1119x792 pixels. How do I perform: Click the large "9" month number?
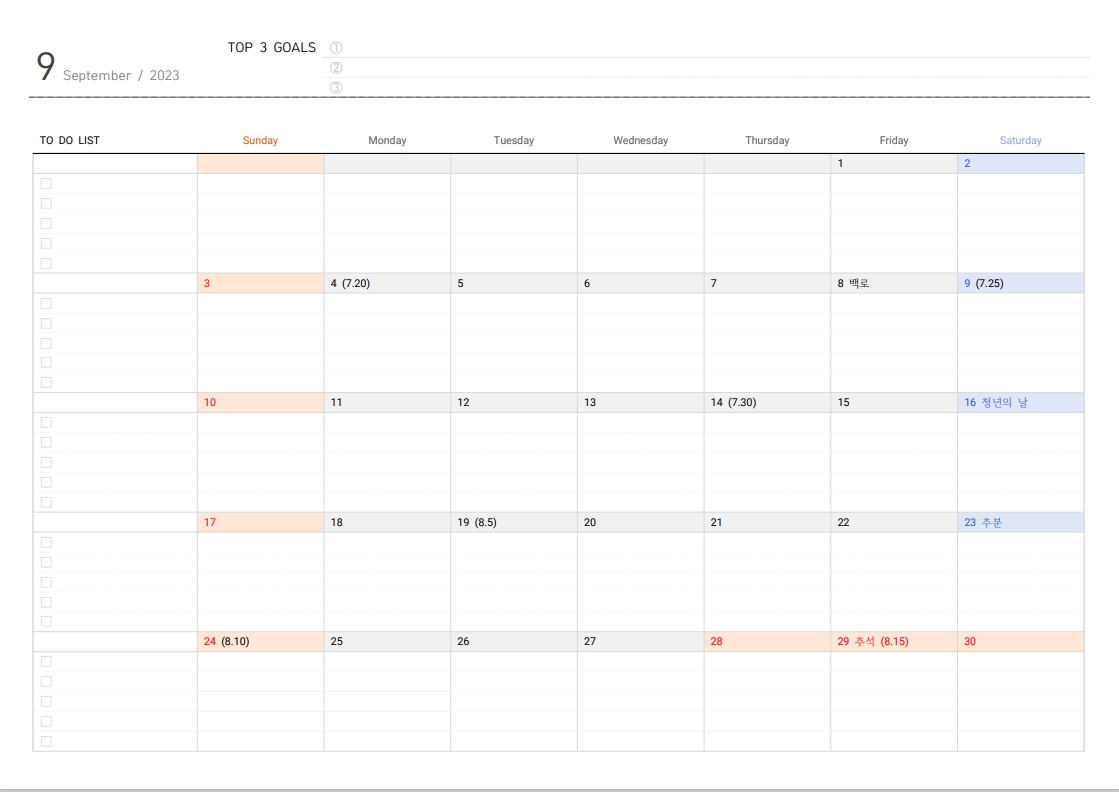(46, 66)
